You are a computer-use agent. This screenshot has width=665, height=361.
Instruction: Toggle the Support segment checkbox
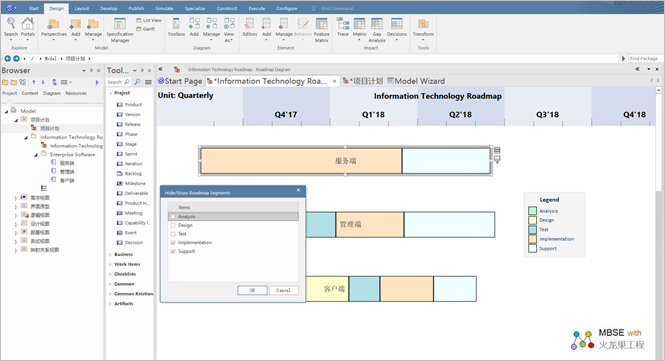(173, 251)
